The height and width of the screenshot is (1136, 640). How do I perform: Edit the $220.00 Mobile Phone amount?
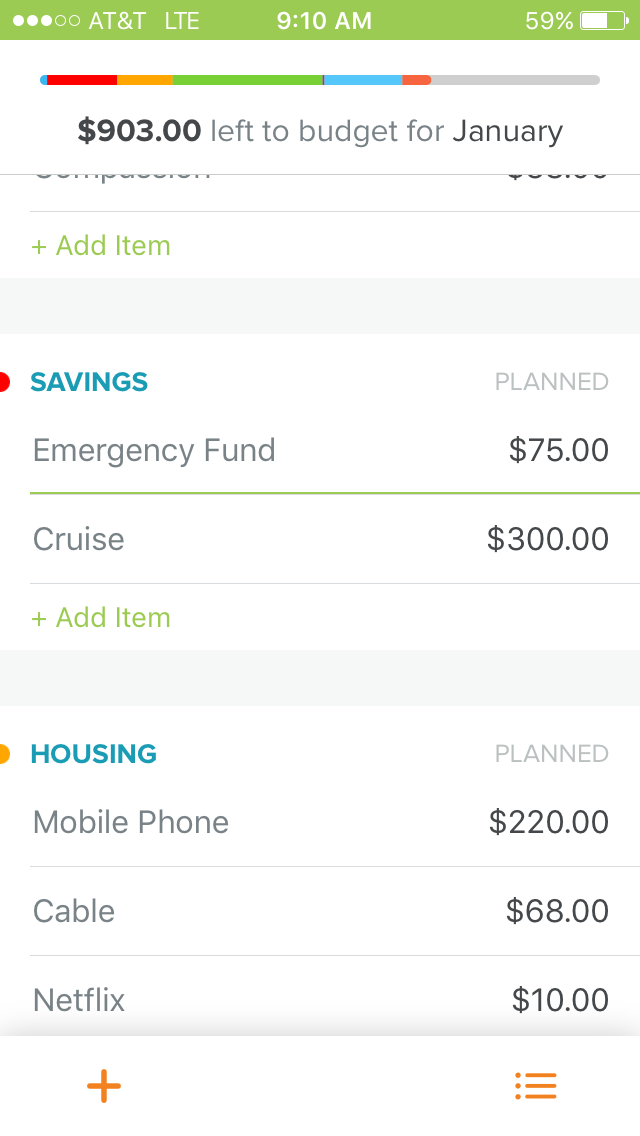point(548,822)
